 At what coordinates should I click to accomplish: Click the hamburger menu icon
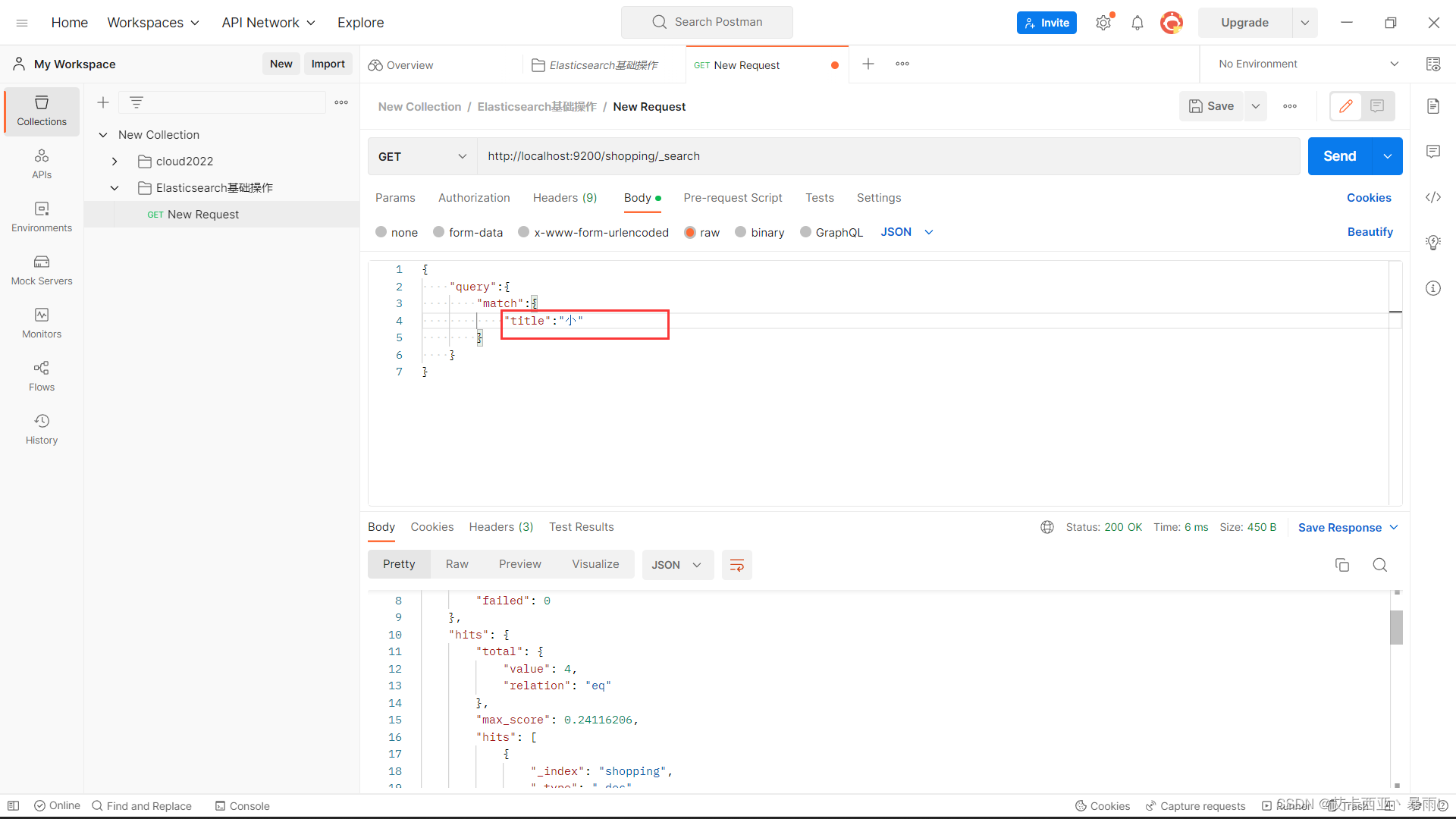(22, 23)
